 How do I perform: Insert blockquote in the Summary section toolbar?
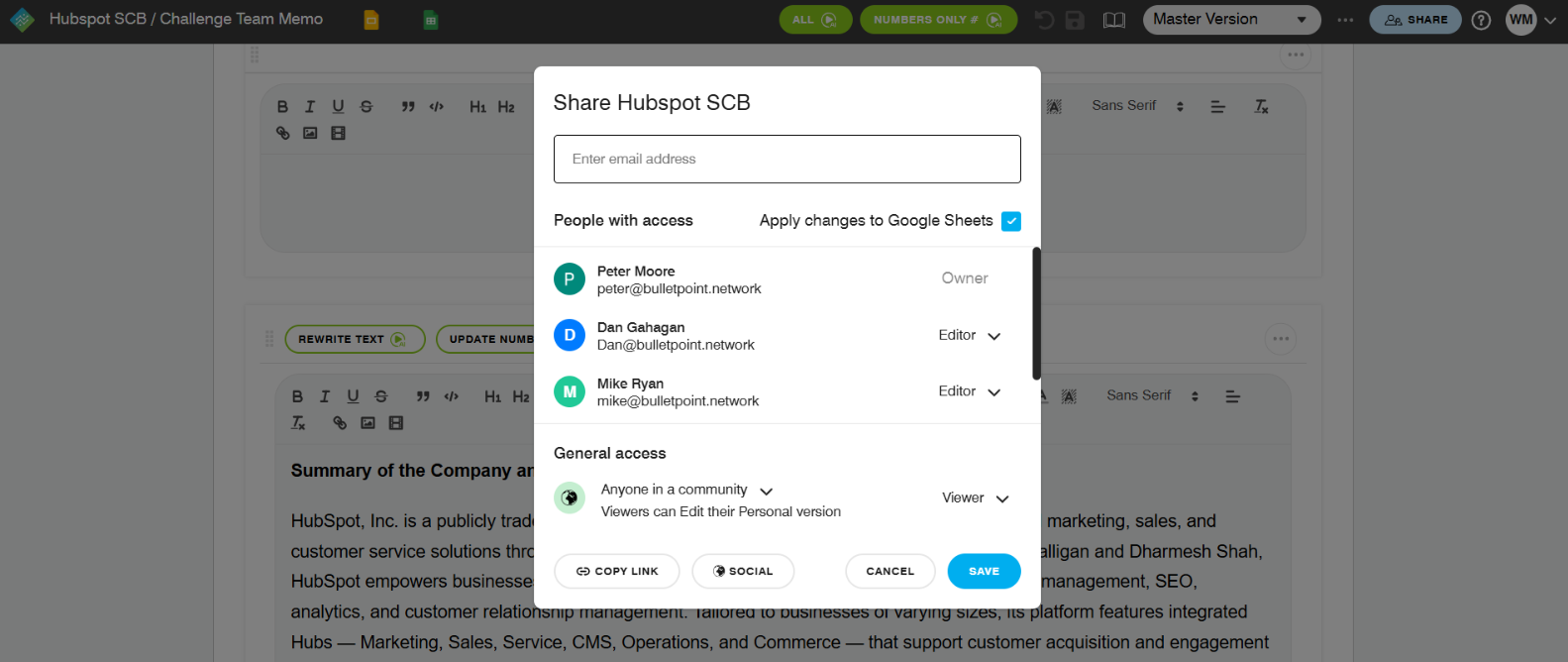coord(423,396)
